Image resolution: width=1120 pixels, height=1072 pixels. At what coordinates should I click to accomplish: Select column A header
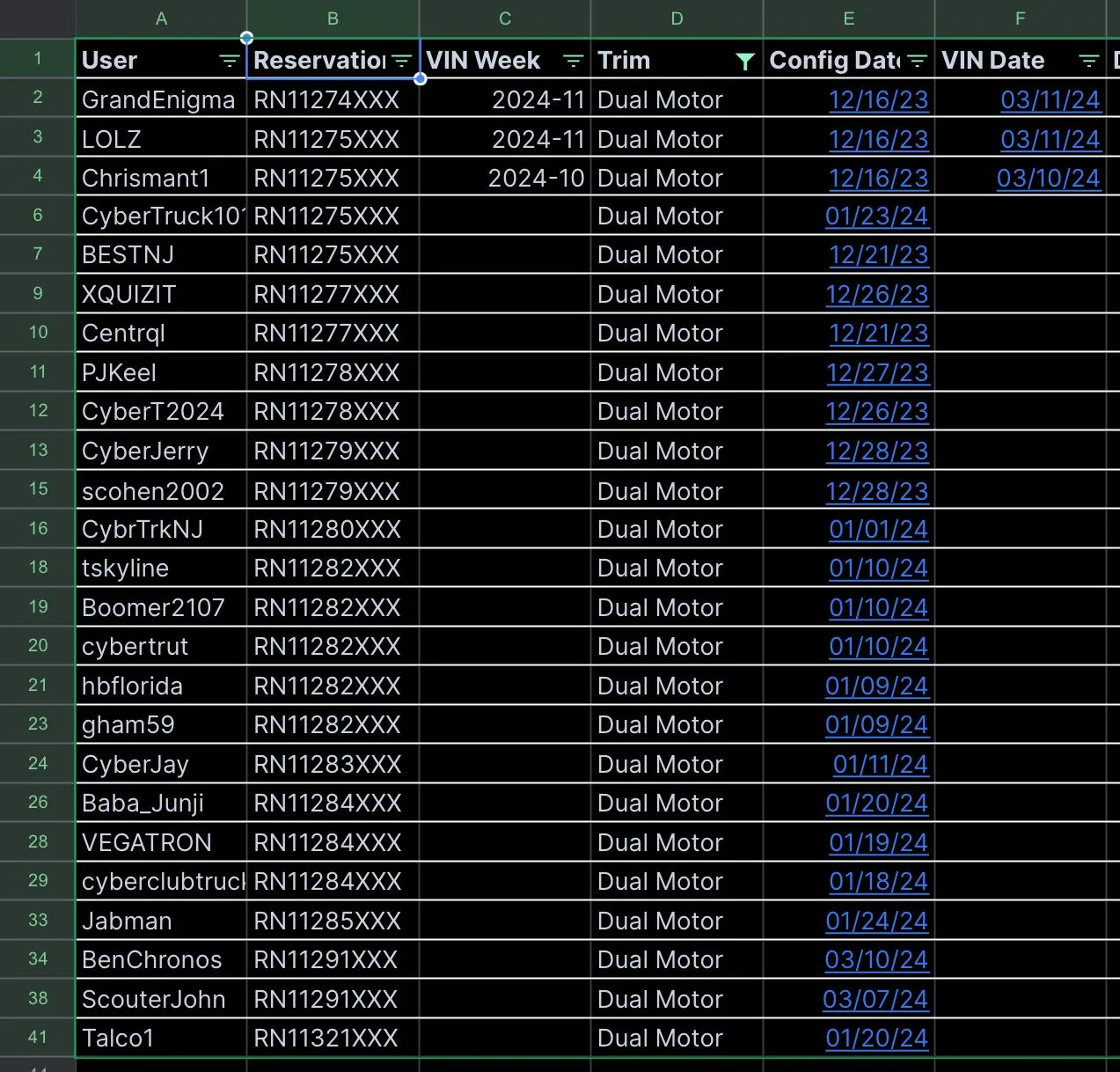tap(161, 18)
